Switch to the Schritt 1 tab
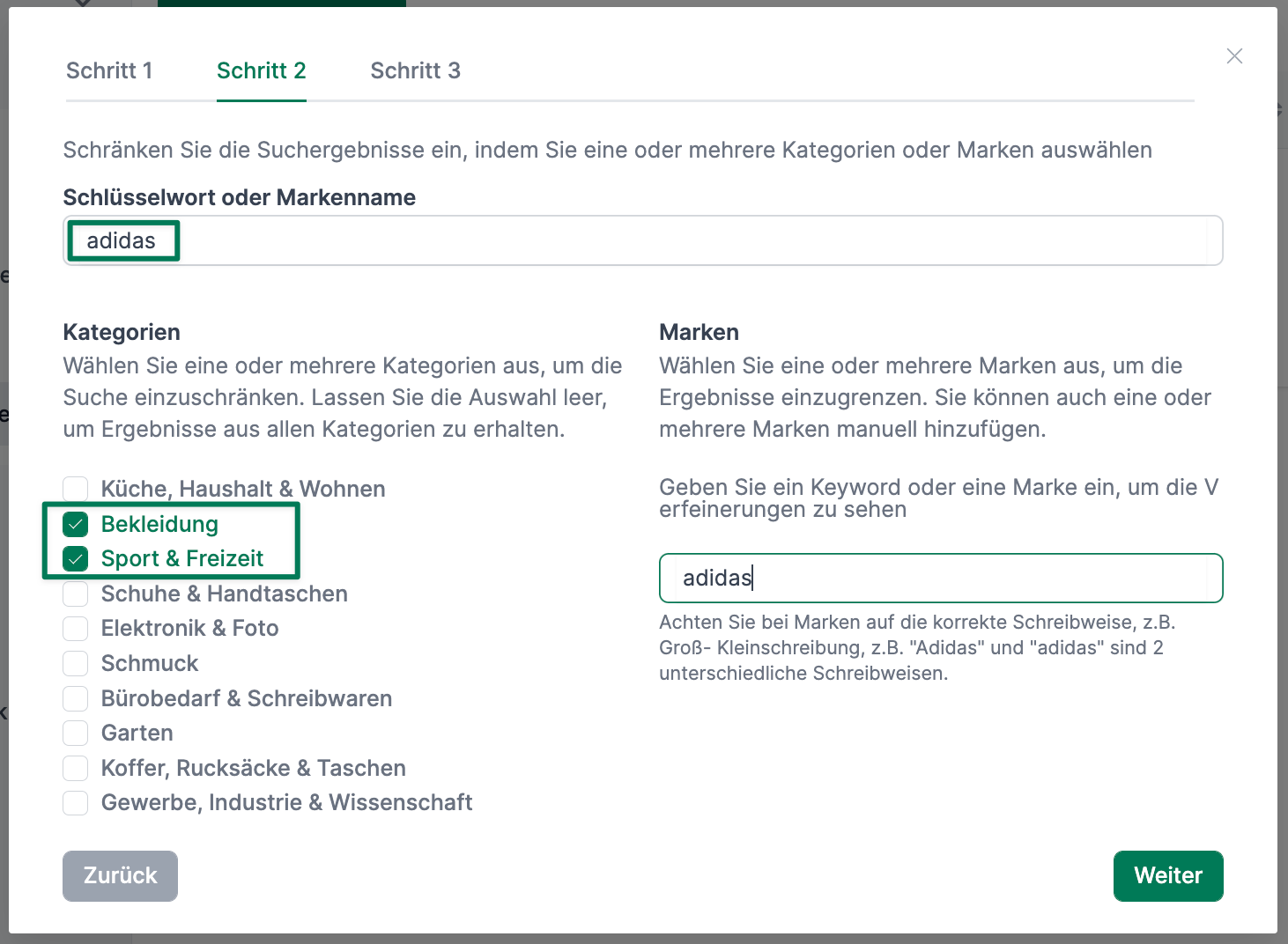The image size is (1288, 944). 109,70
